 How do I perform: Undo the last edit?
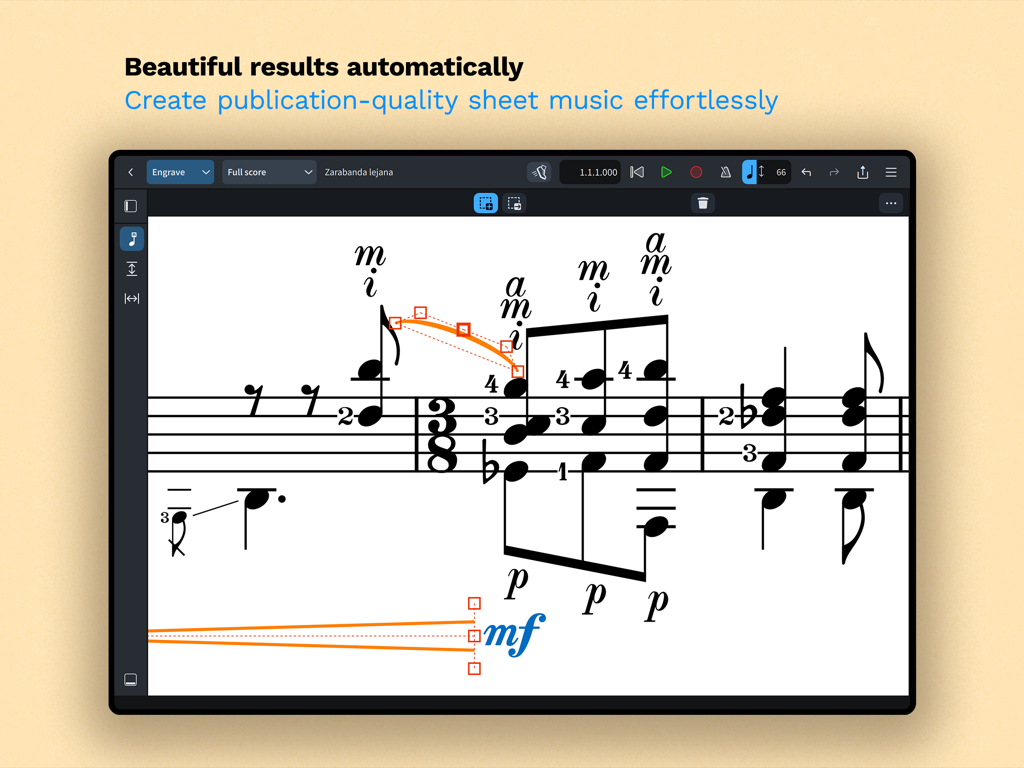[805, 171]
